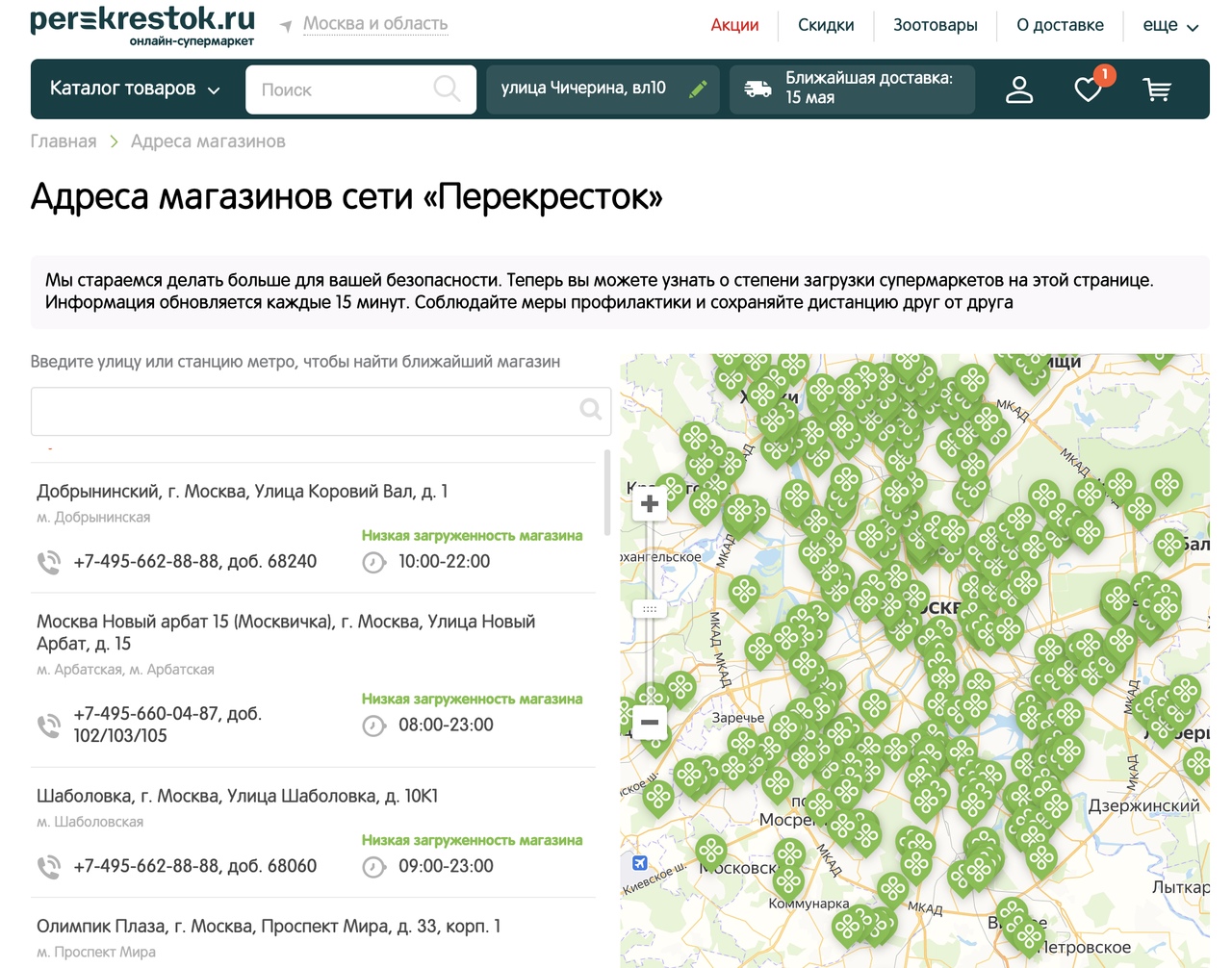Click the store pin near Коммунарка label

789,880
